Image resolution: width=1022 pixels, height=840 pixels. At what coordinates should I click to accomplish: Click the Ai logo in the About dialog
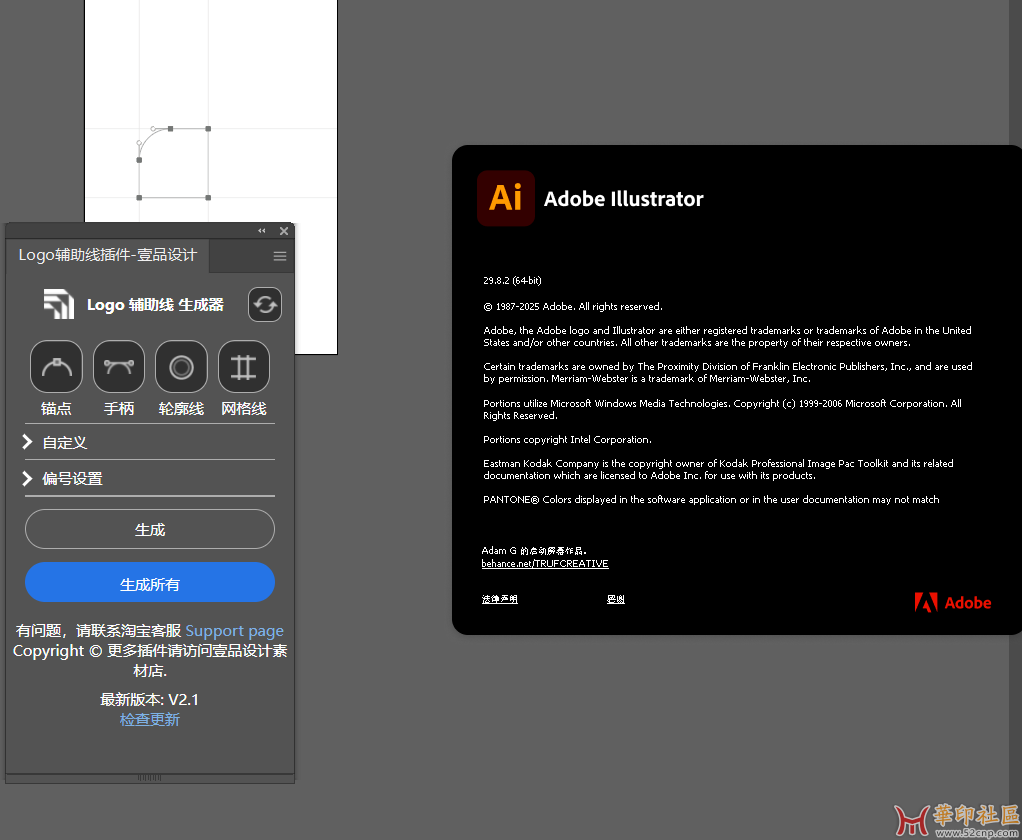click(x=505, y=198)
